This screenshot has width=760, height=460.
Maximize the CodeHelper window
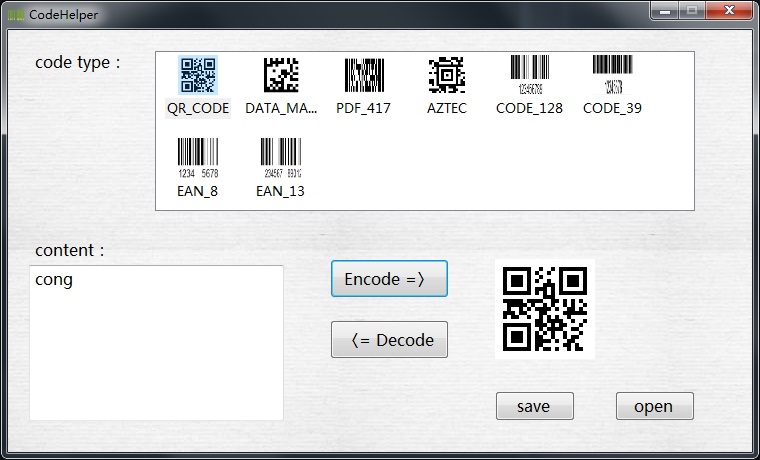(692, 11)
